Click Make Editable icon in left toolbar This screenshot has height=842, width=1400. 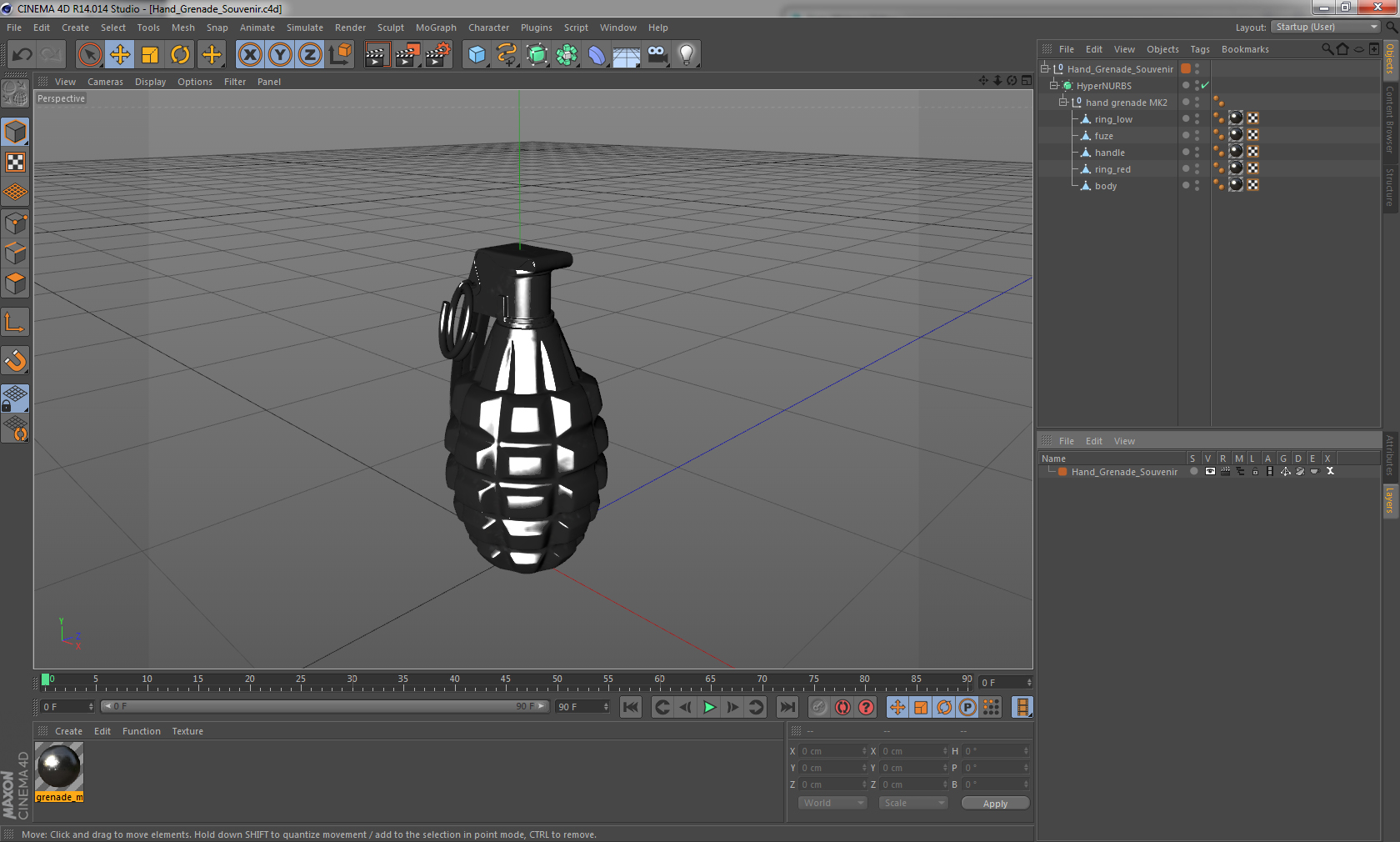[x=15, y=93]
